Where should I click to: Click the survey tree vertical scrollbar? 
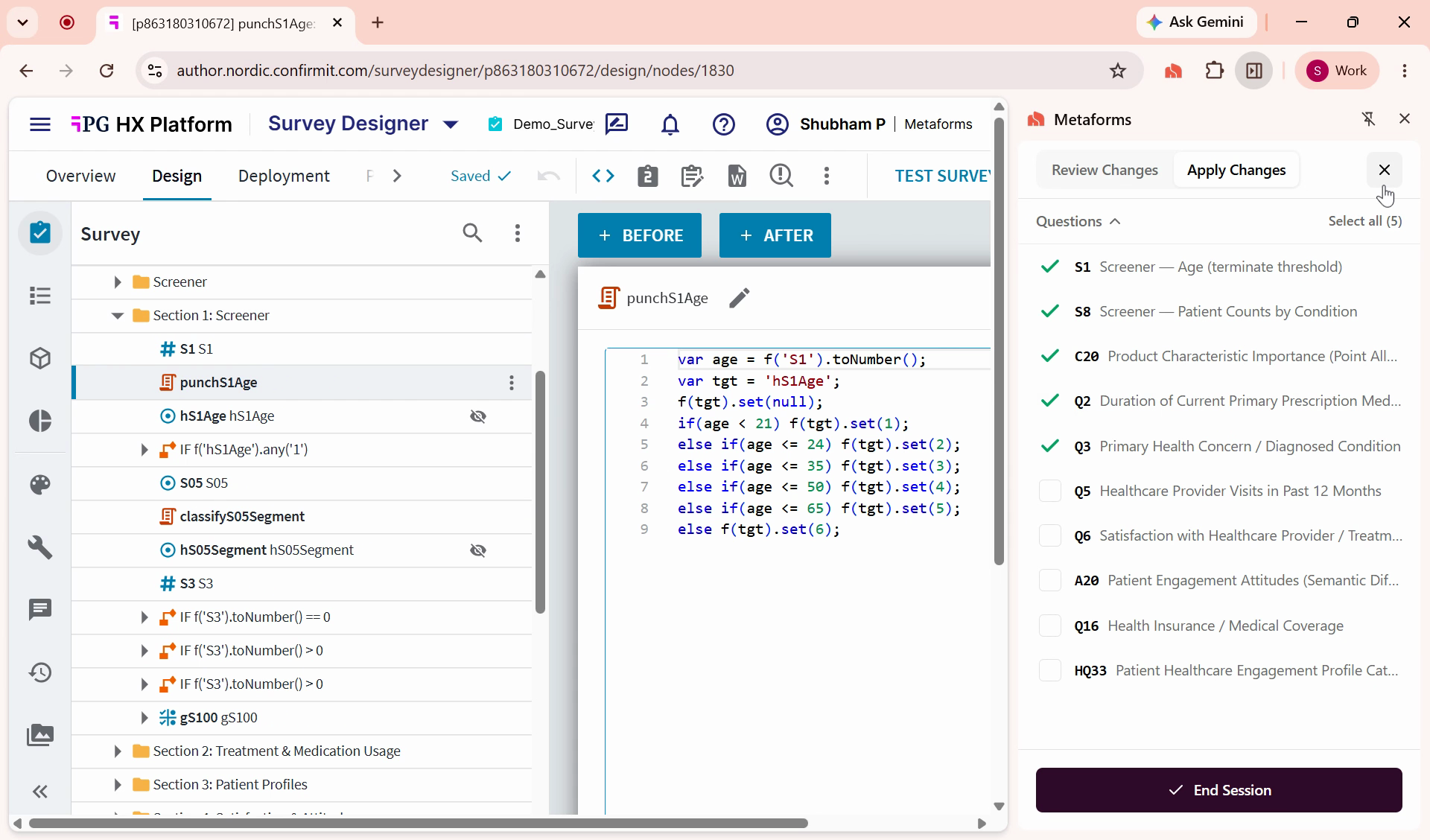[x=541, y=491]
